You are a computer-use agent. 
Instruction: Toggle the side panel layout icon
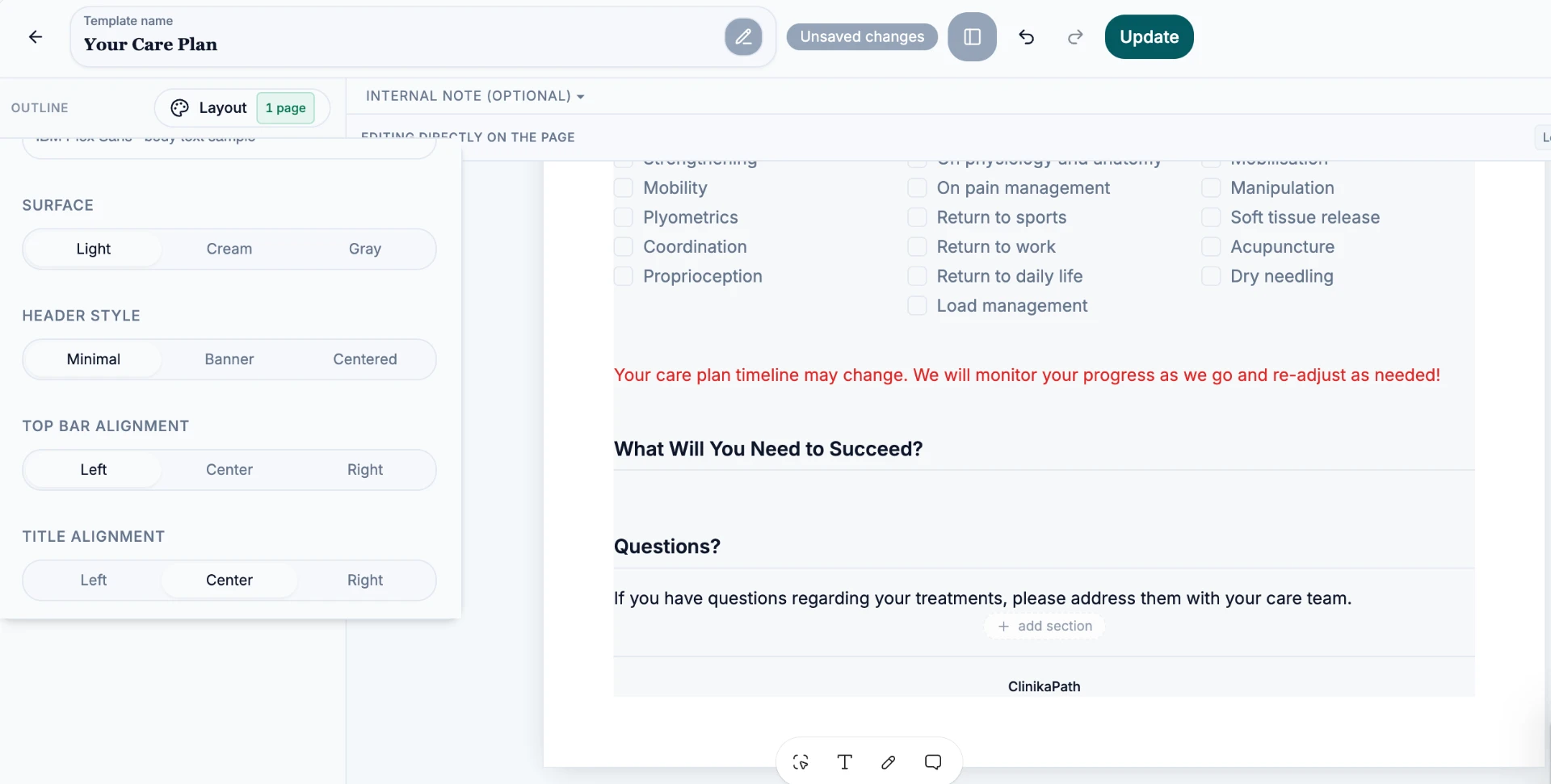972,37
